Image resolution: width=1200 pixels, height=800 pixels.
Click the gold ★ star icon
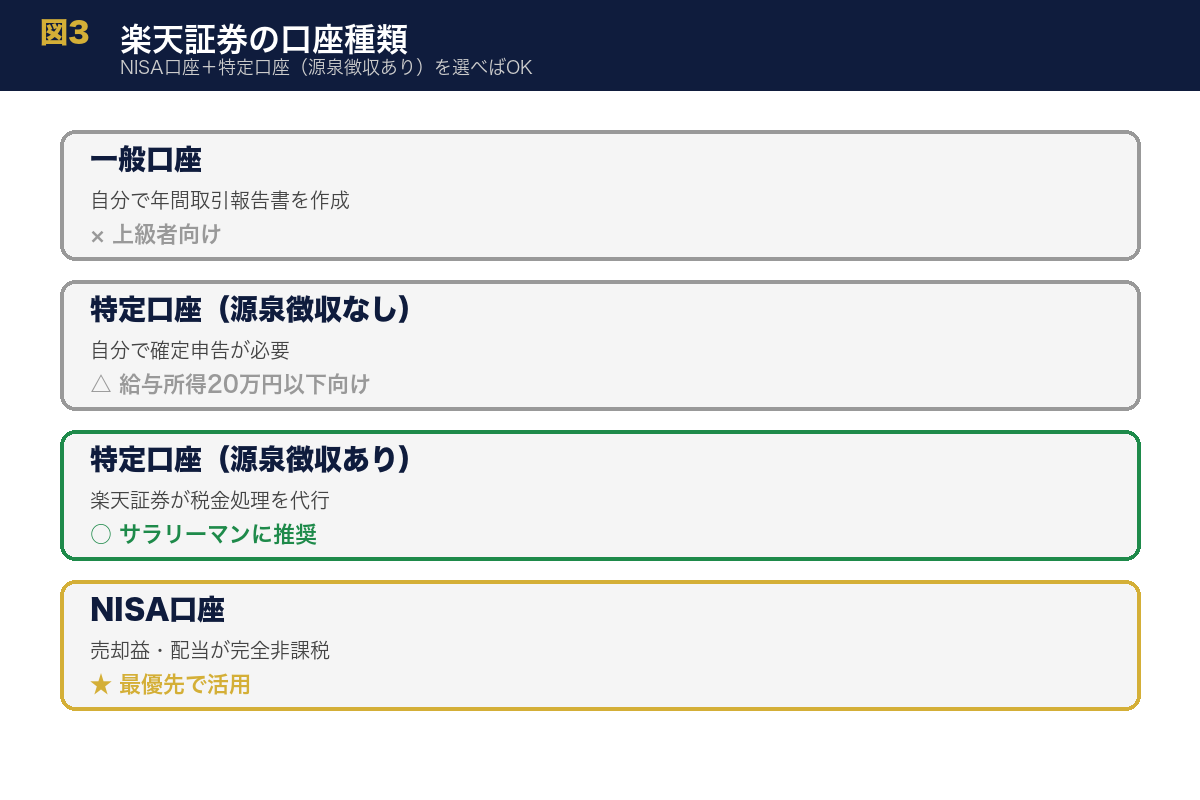[x=100, y=684]
